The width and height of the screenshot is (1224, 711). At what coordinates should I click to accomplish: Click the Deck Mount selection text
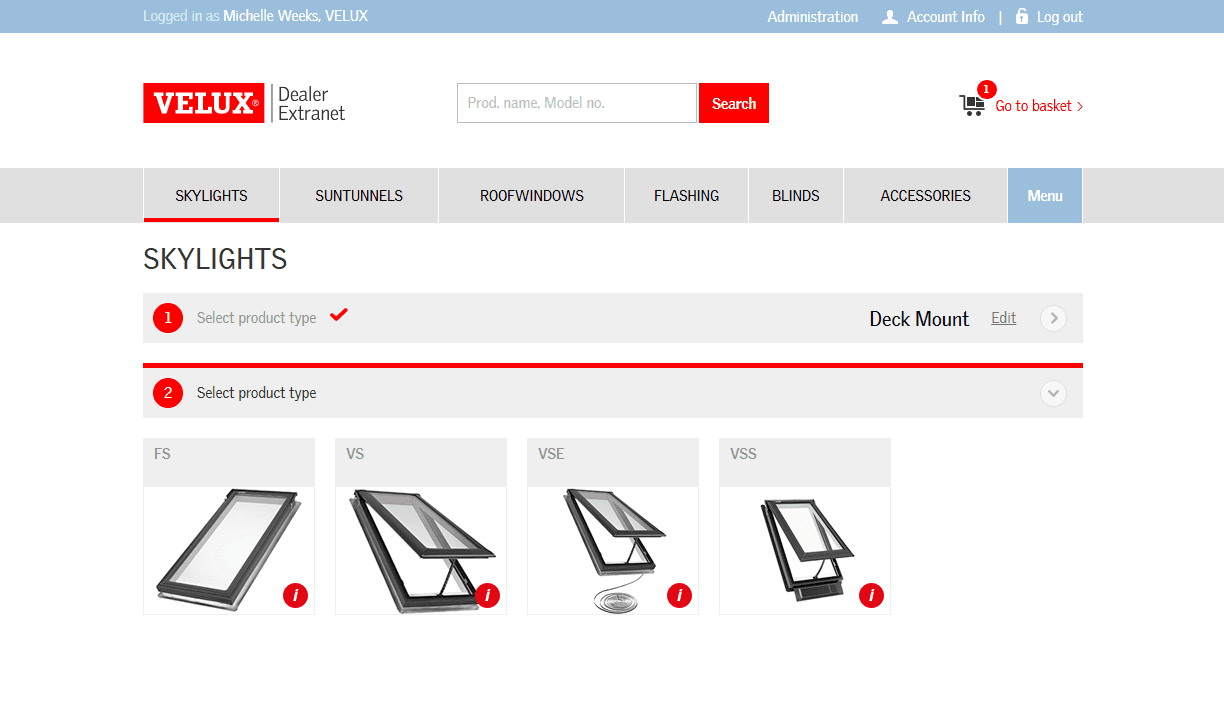click(919, 319)
